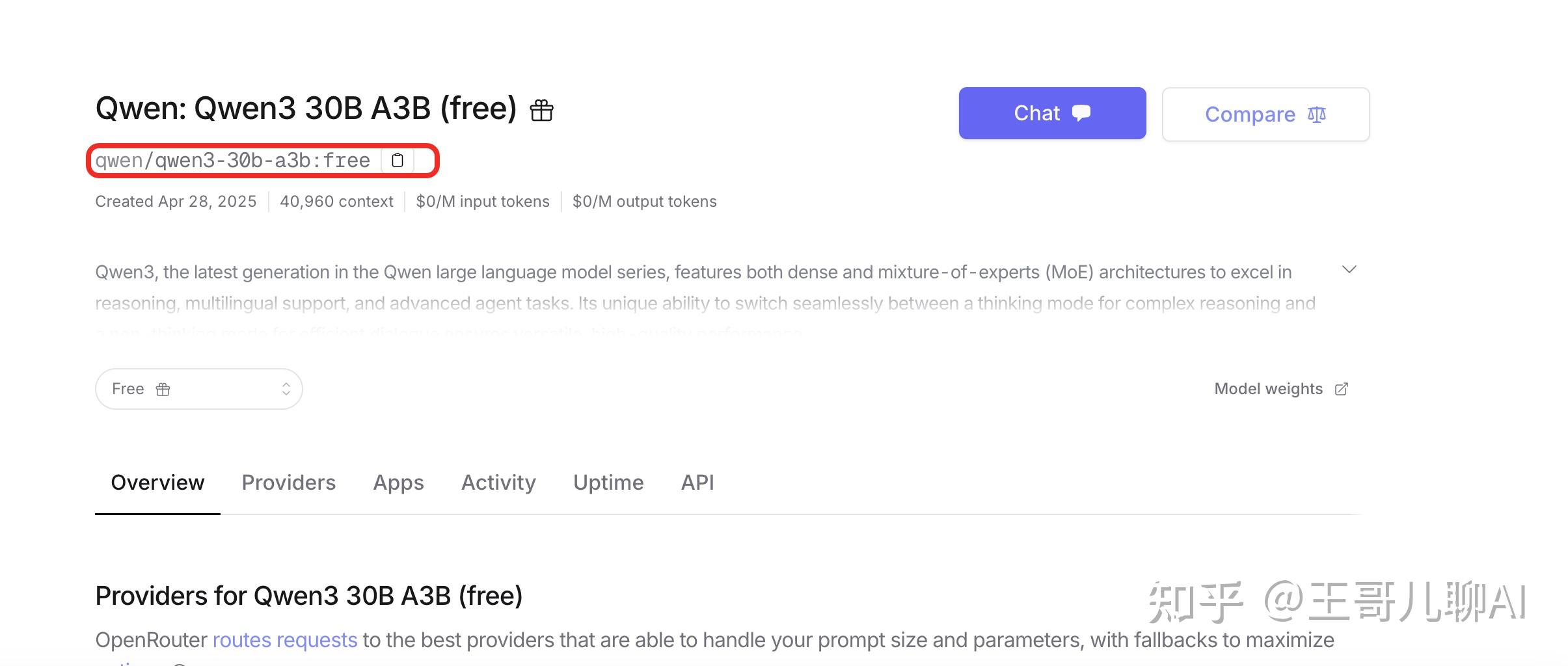
Task: Click the gift icon beside the model title
Action: click(x=541, y=111)
